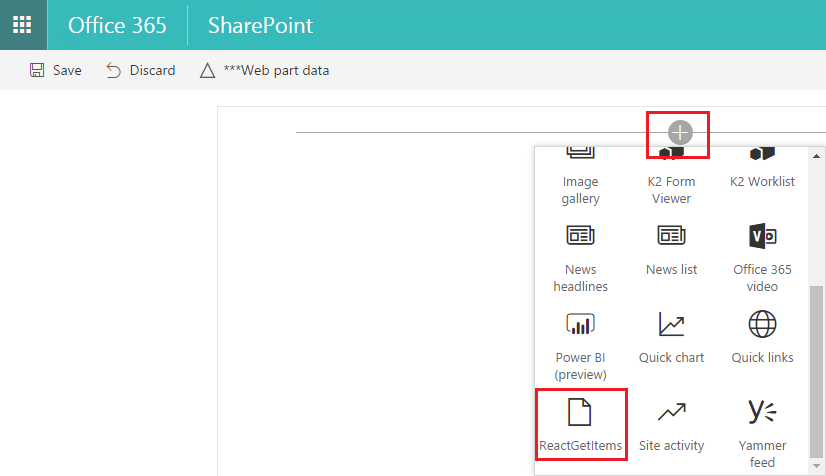Click the Power BI (preview) label
The image size is (826, 476).
580,366
